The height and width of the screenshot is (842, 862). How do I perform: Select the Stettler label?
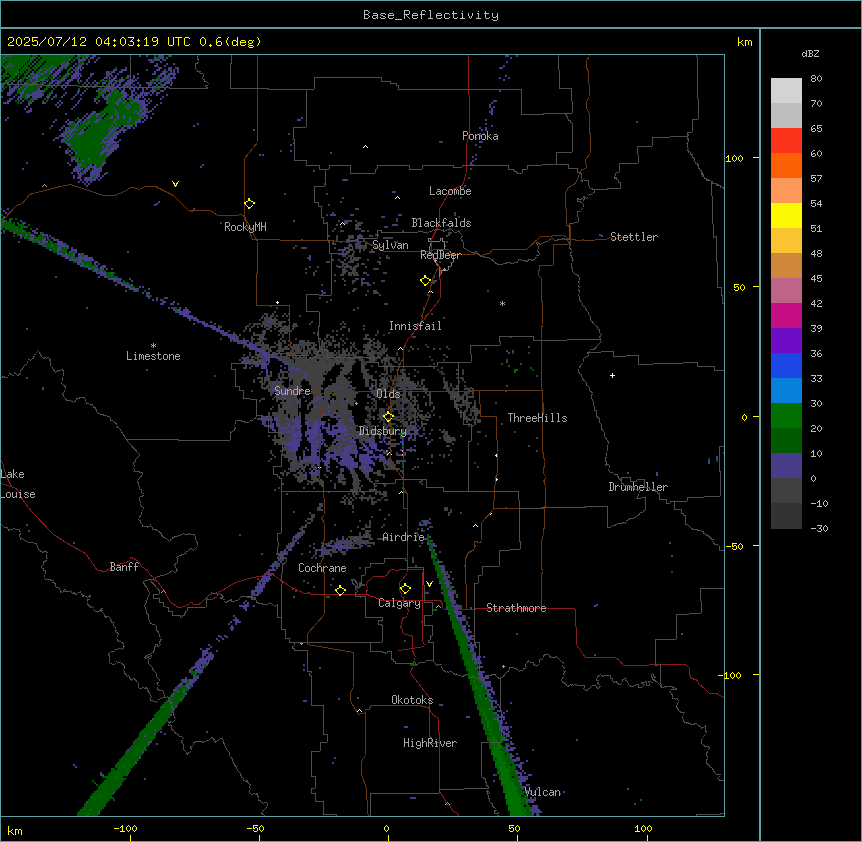[x=634, y=237]
